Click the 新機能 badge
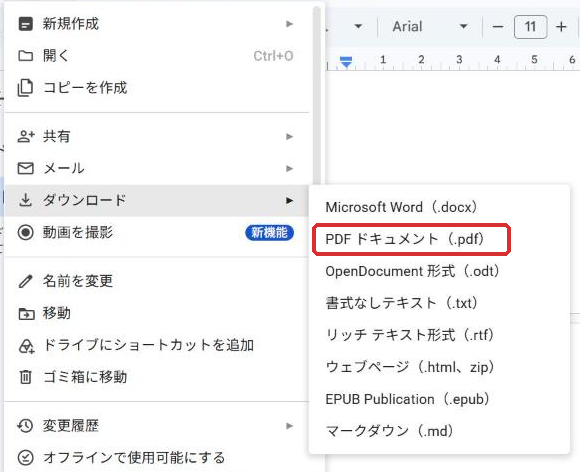 coord(269,233)
